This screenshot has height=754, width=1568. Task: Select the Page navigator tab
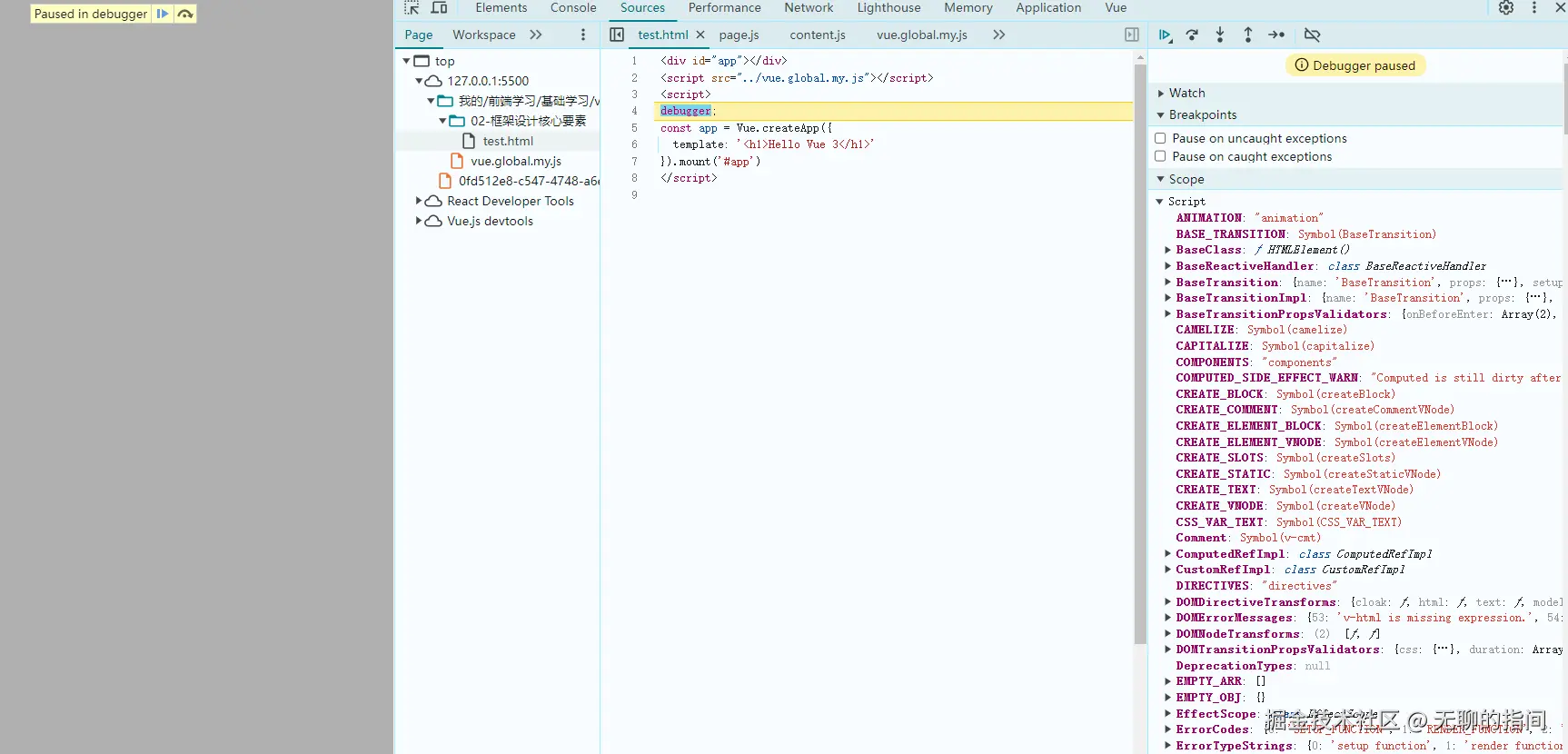click(x=419, y=35)
